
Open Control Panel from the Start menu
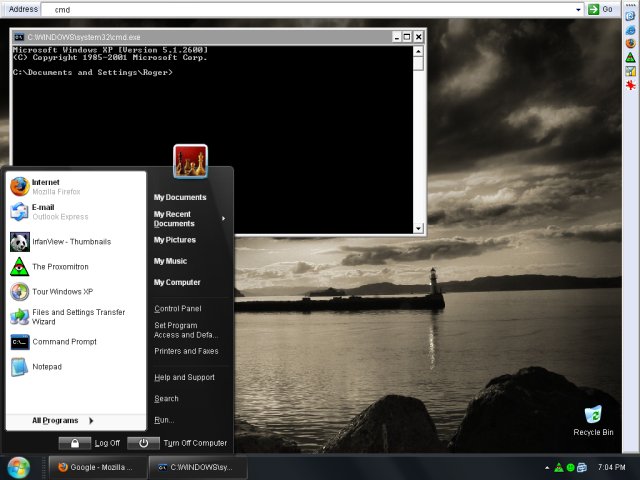coord(177,309)
